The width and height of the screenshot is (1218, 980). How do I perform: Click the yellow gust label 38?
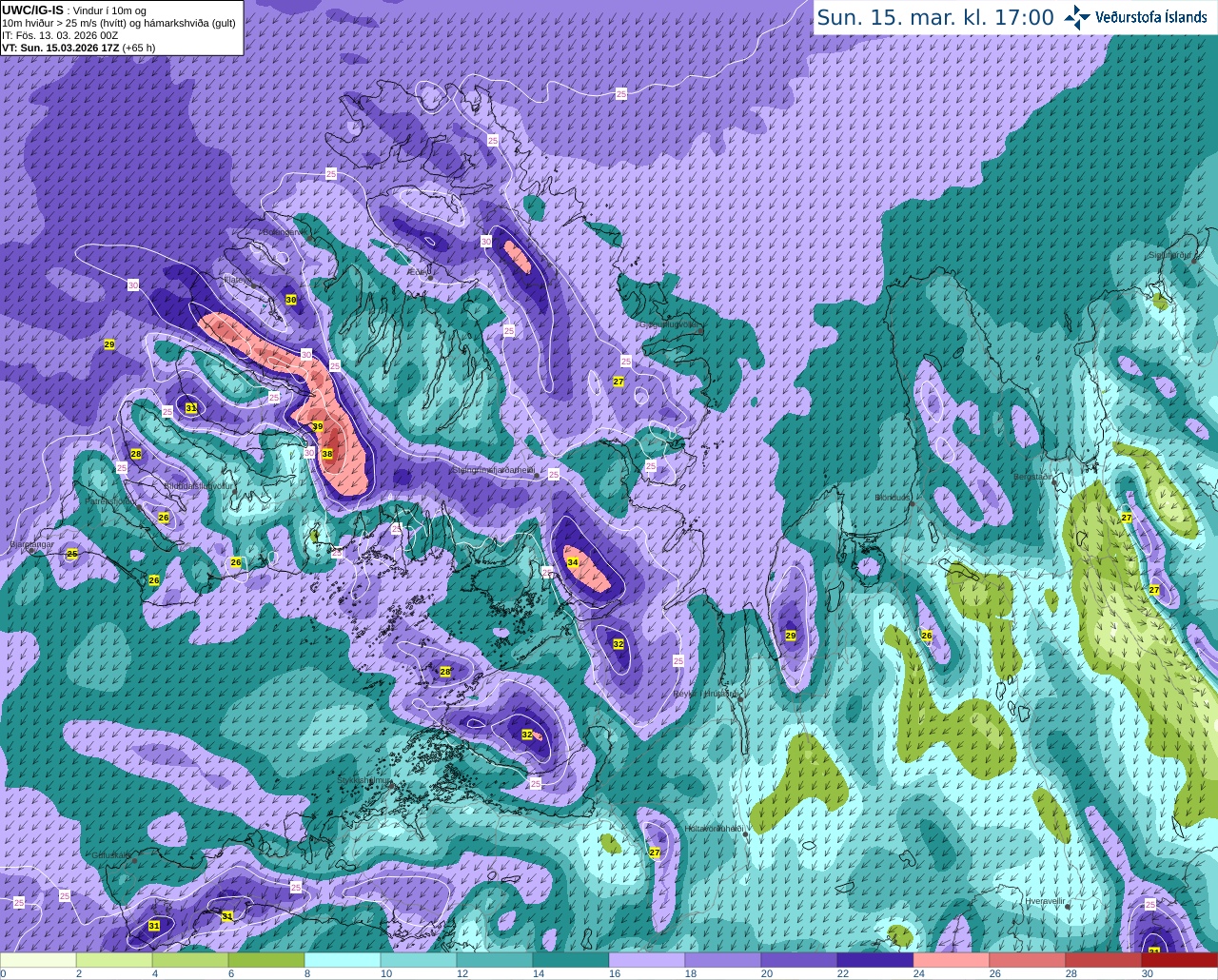click(327, 454)
